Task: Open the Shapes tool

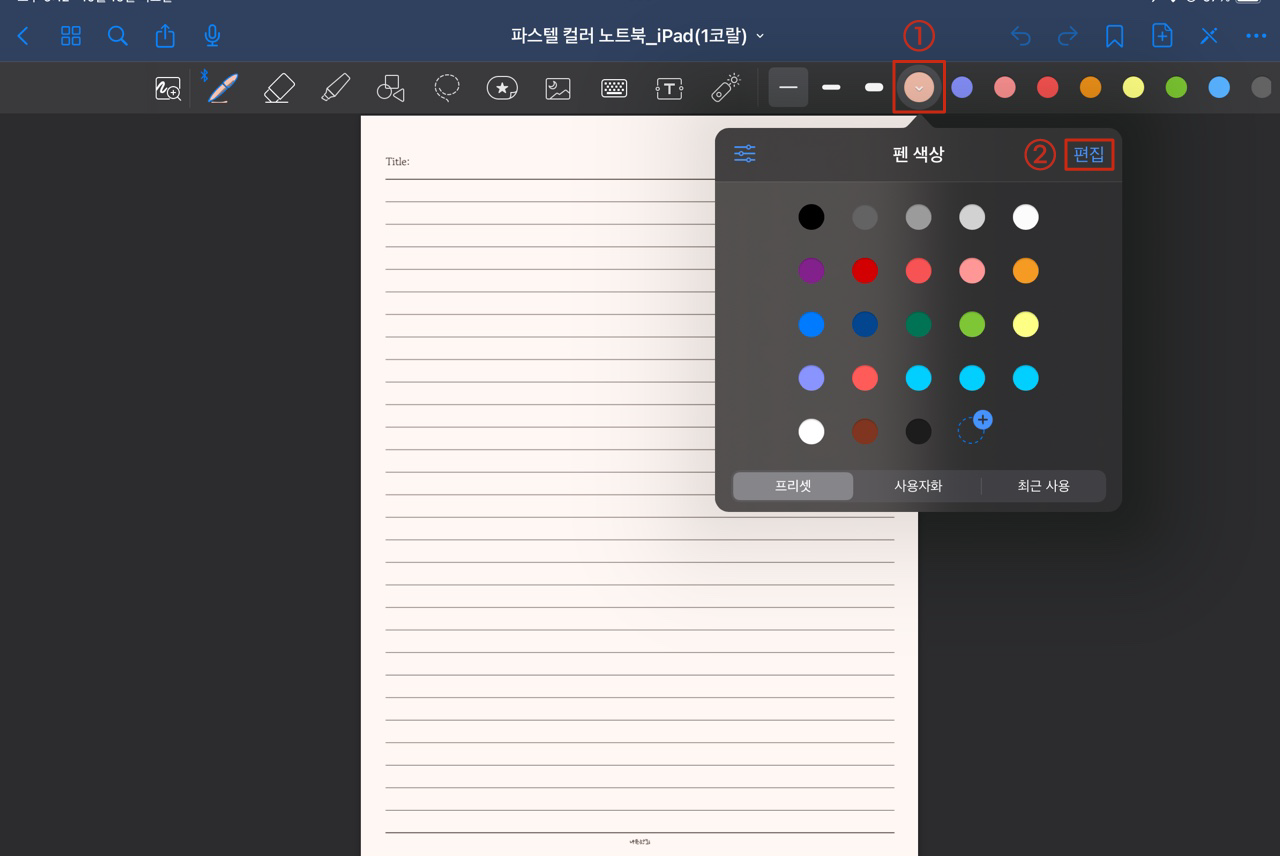Action: pyautogui.click(x=390, y=87)
